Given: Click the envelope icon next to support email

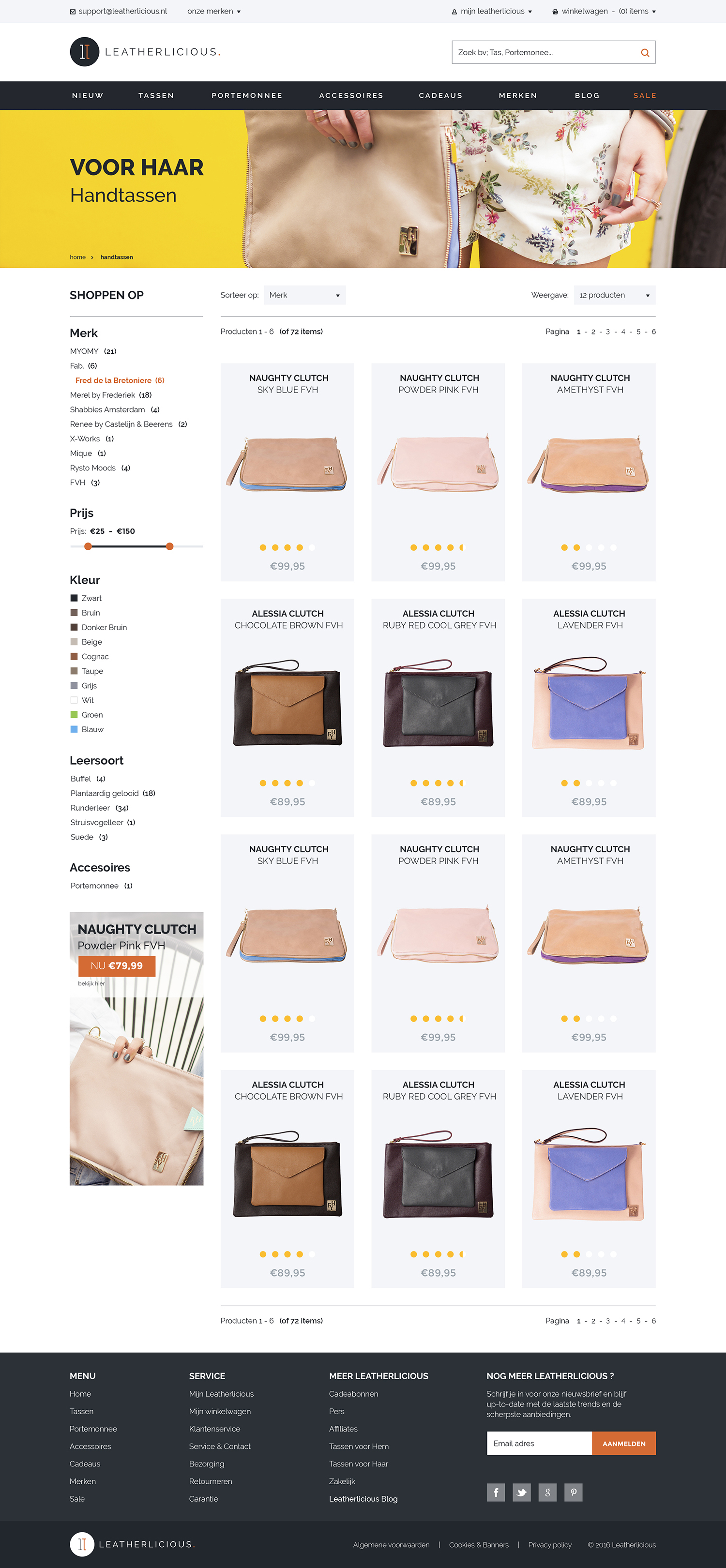Looking at the screenshot, I should (73, 12).
